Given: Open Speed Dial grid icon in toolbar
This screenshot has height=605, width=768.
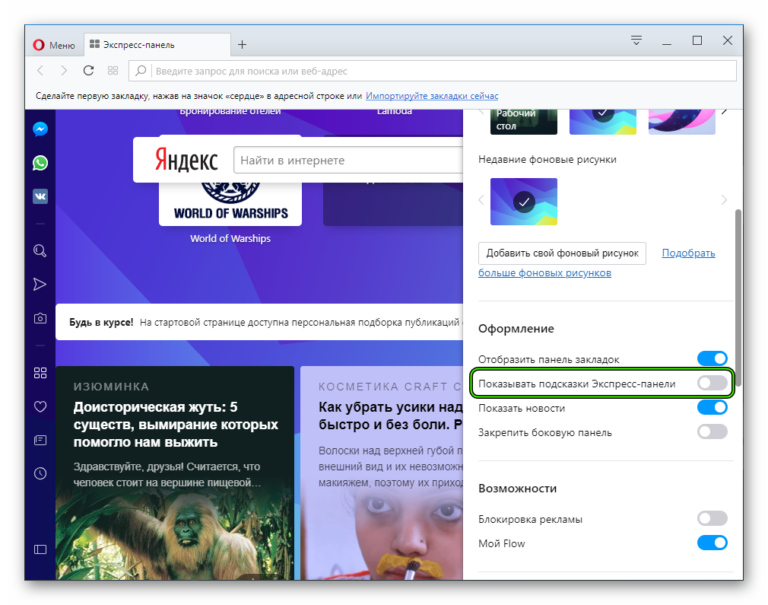Looking at the screenshot, I should tap(113, 71).
